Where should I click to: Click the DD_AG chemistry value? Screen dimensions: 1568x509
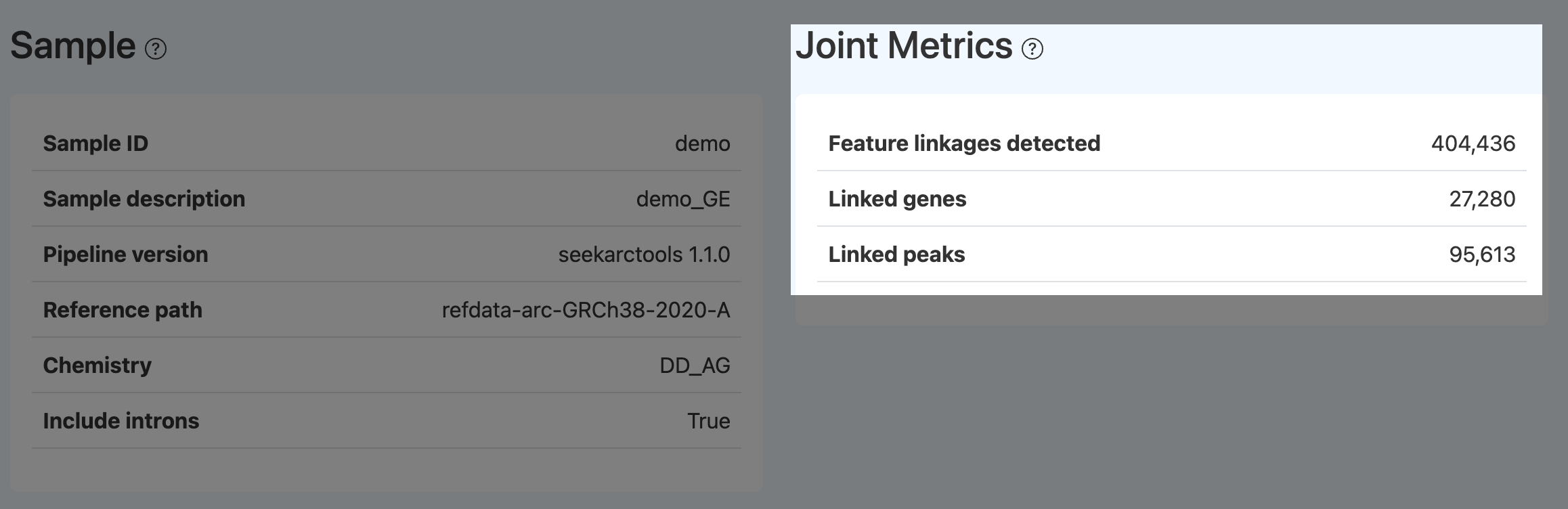(x=695, y=366)
